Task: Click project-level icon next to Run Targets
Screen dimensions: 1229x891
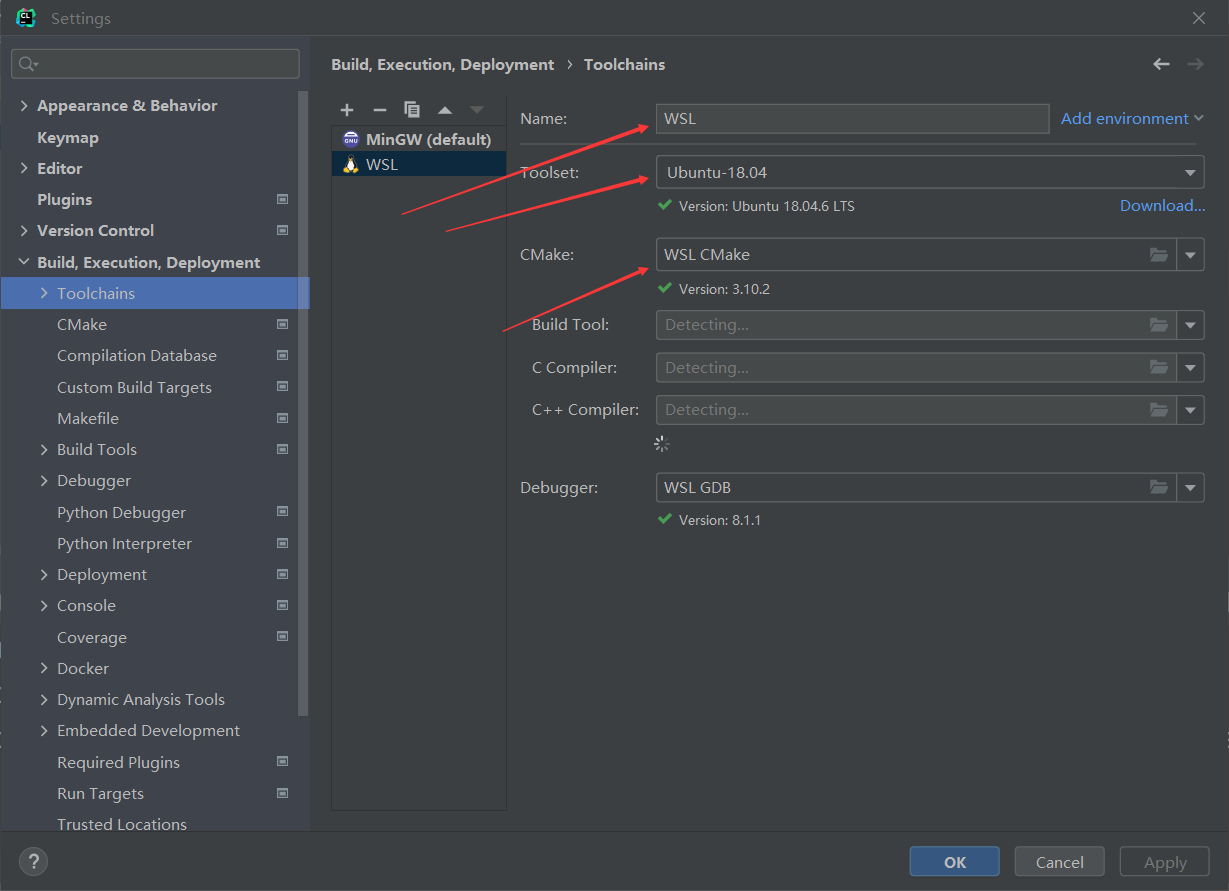Action: click(x=282, y=793)
